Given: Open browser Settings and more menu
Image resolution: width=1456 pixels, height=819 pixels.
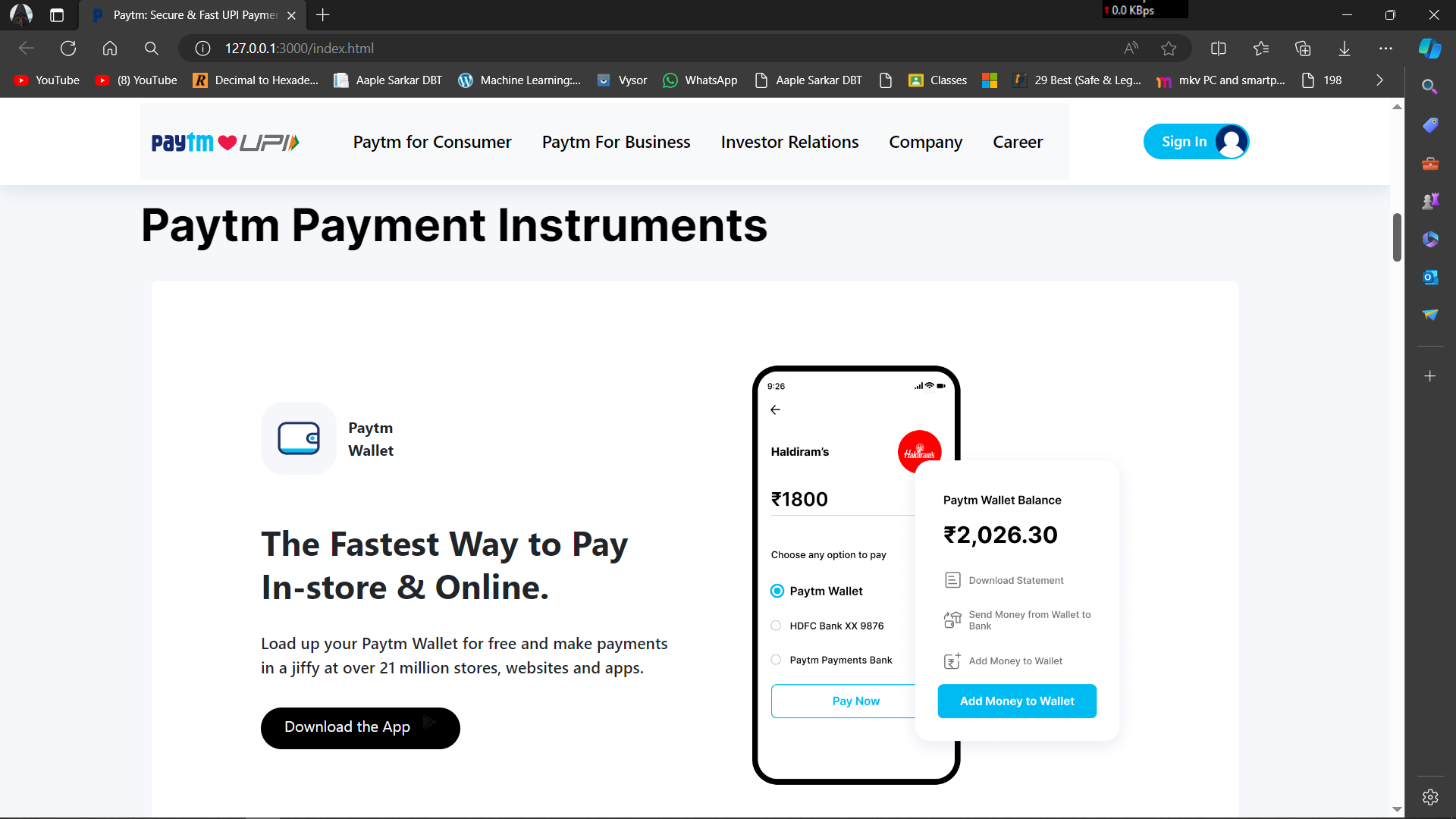Looking at the screenshot, I should point(1385,49).
